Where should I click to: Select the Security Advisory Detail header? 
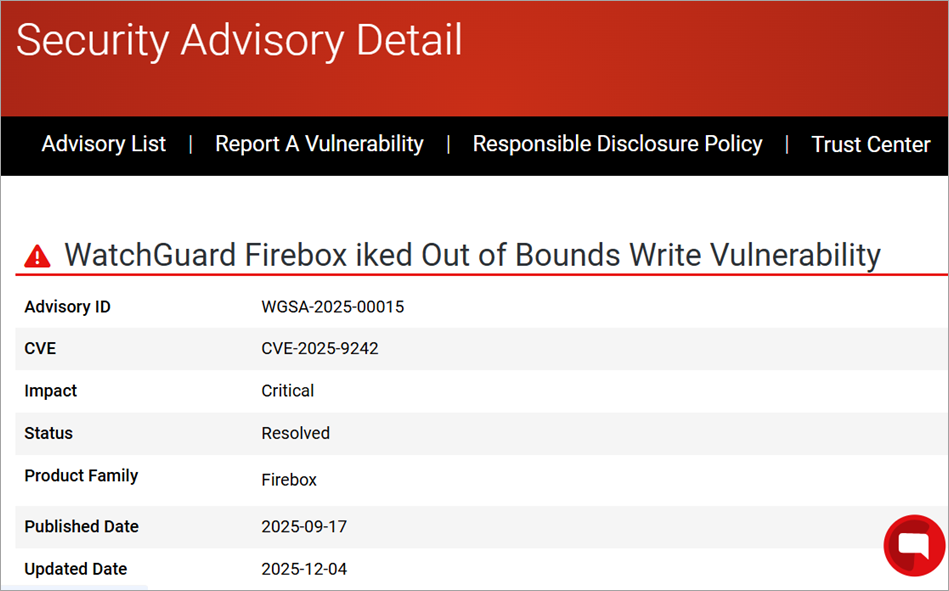tap(238, 41)
